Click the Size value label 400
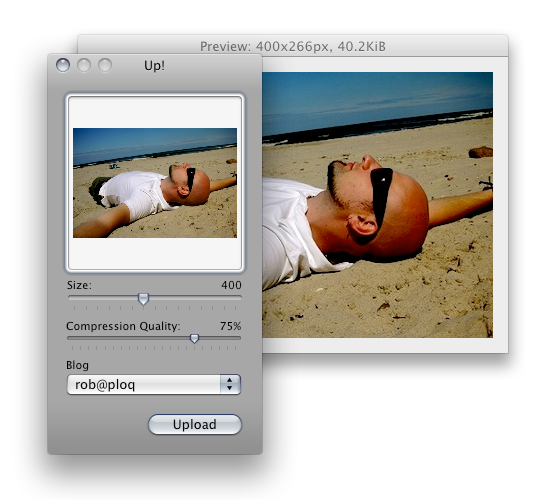This screenshot has height=500, width=550. [231, 285]
